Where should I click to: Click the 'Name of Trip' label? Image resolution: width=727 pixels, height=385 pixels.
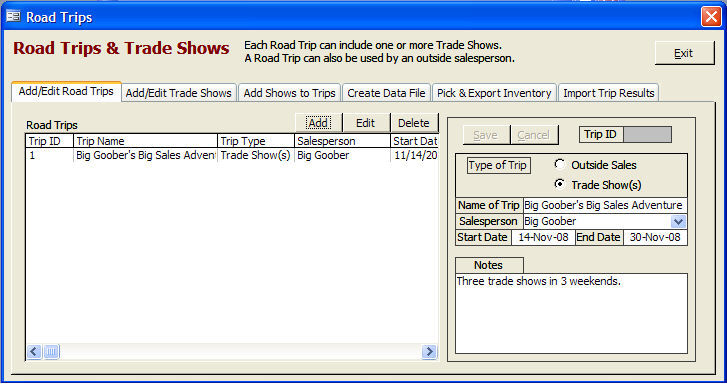tap(489, 205)
